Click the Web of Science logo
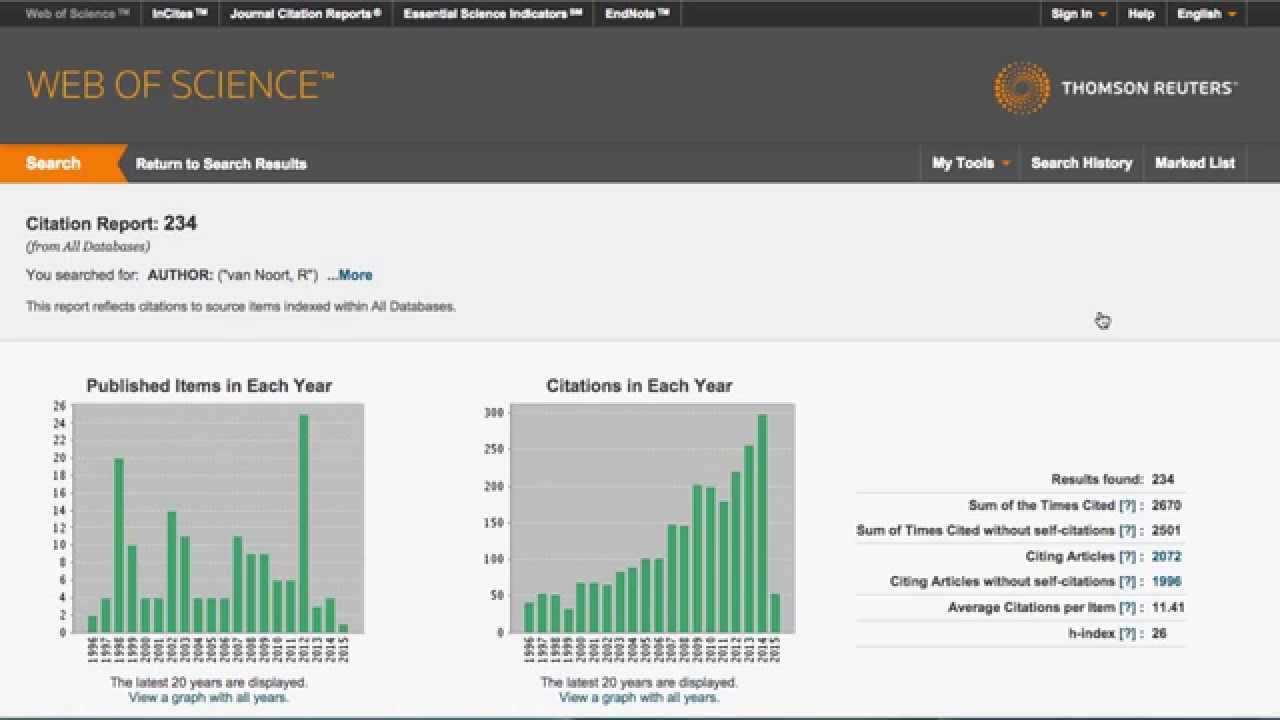 [180, 85]
